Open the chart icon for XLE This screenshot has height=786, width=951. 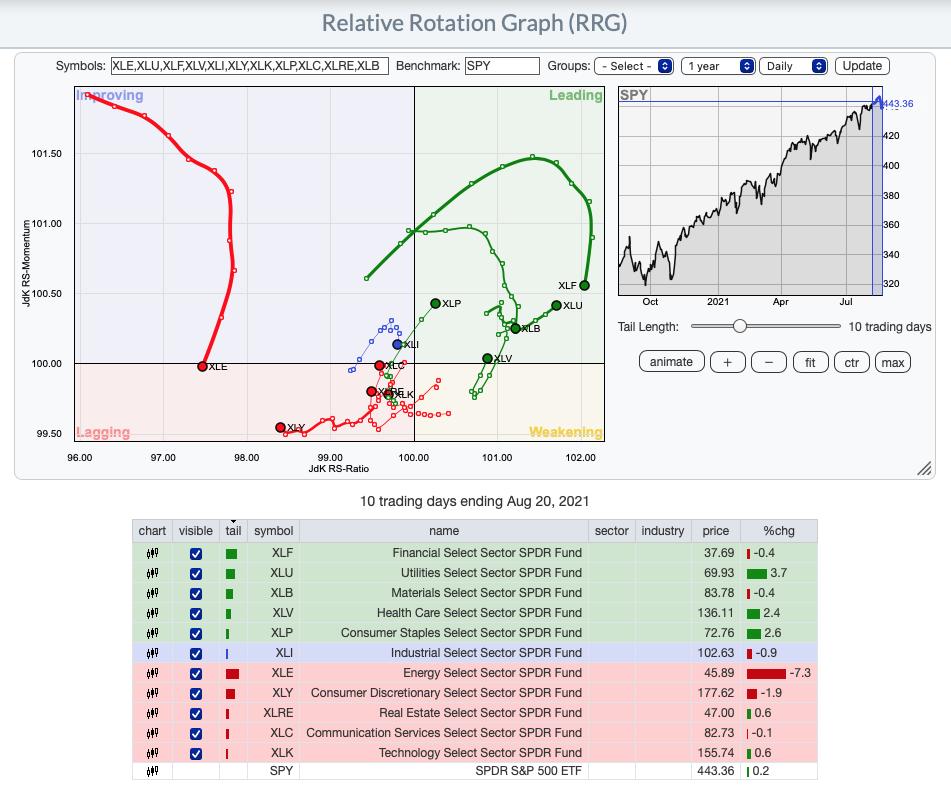pos(152,673)
